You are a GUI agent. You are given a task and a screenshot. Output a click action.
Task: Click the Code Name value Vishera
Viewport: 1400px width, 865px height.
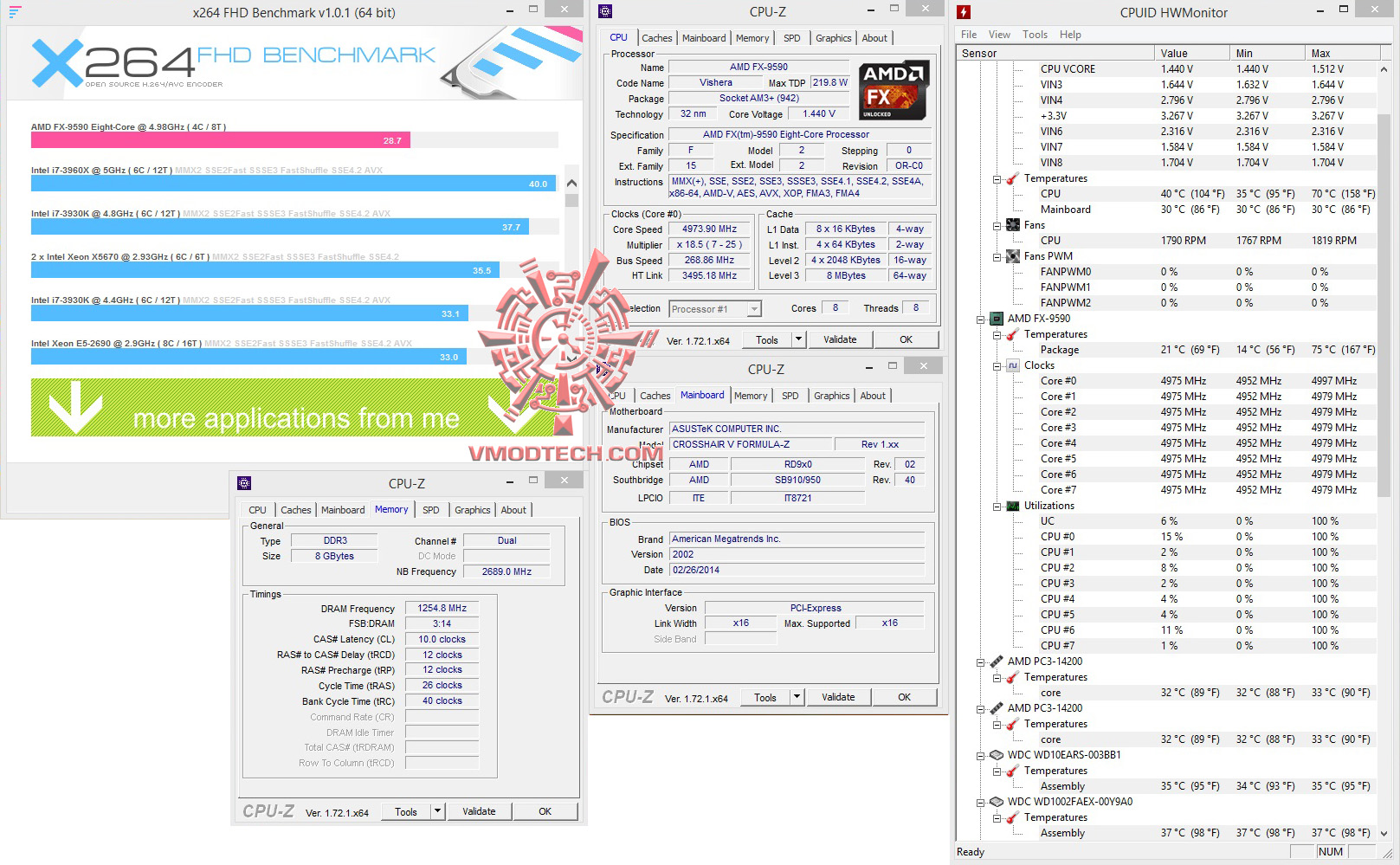pos(716,82)
